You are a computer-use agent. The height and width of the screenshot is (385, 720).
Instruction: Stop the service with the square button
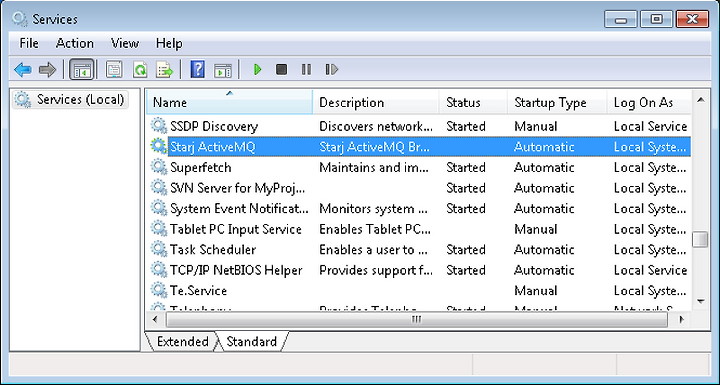(281, 70)
